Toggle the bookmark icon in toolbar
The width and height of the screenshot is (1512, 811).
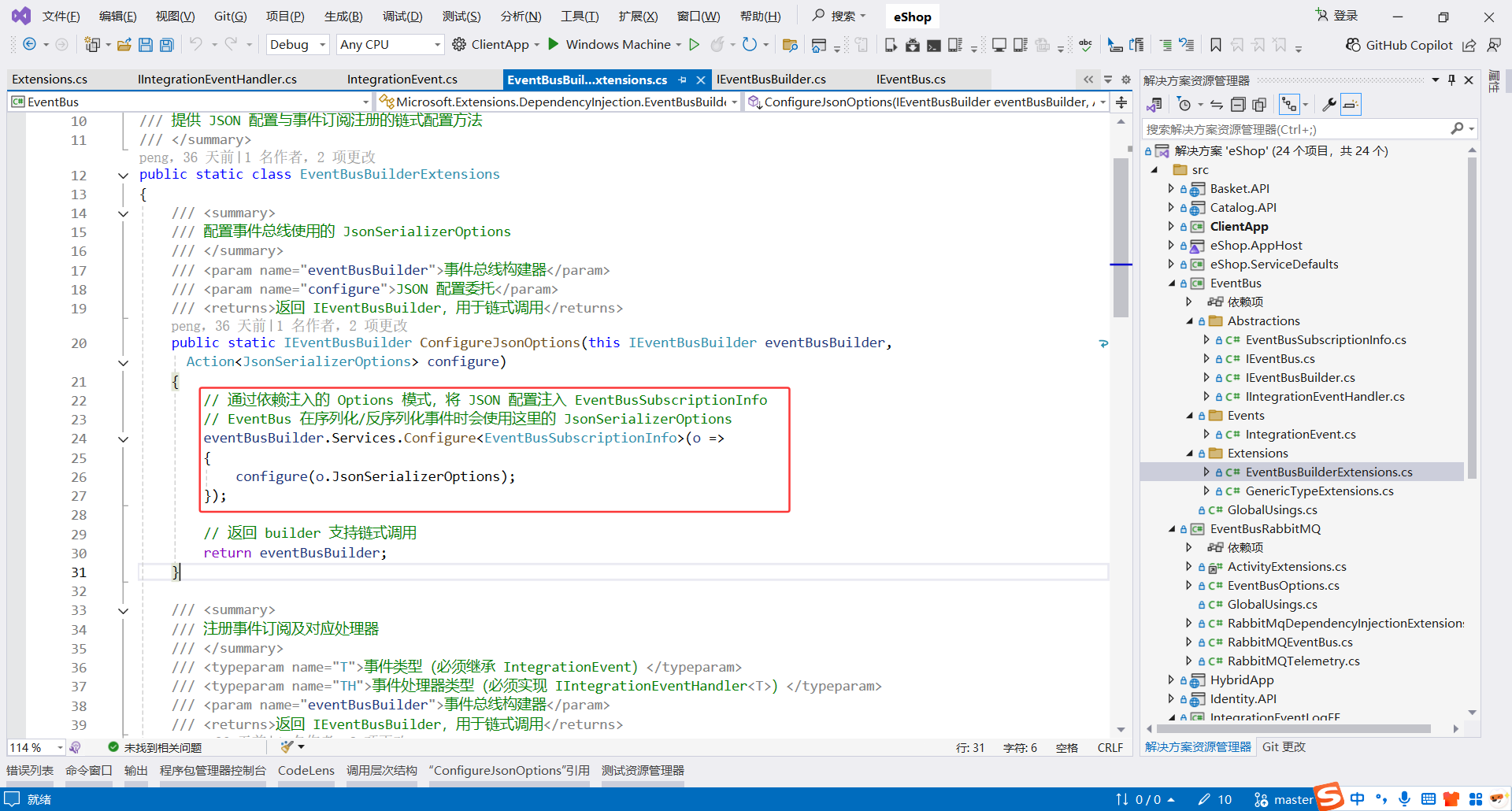click(x=1215, y=45)
